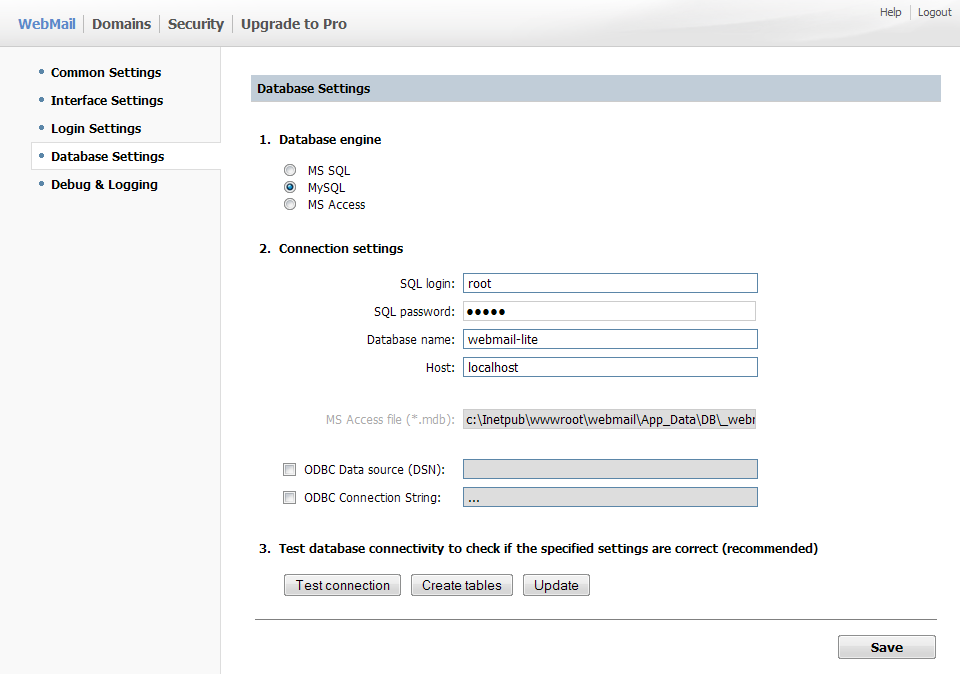This screenshot has width=960, height=674.
Task: Tick the ODBC Connection String checkbox
Action: (290, 497)
